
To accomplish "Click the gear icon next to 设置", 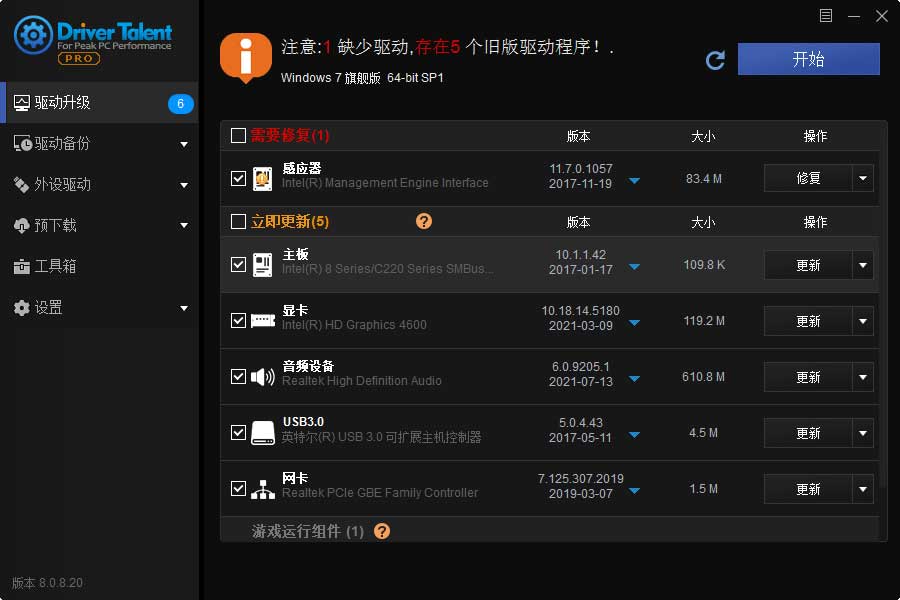I will click(x=21, y=308).
